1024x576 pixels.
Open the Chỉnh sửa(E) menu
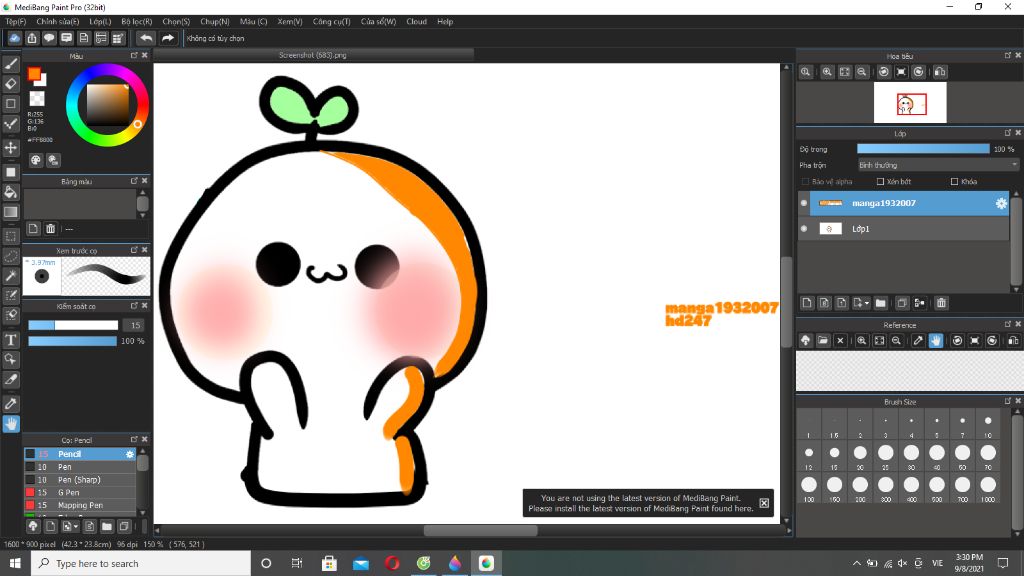tap(57, 22)
